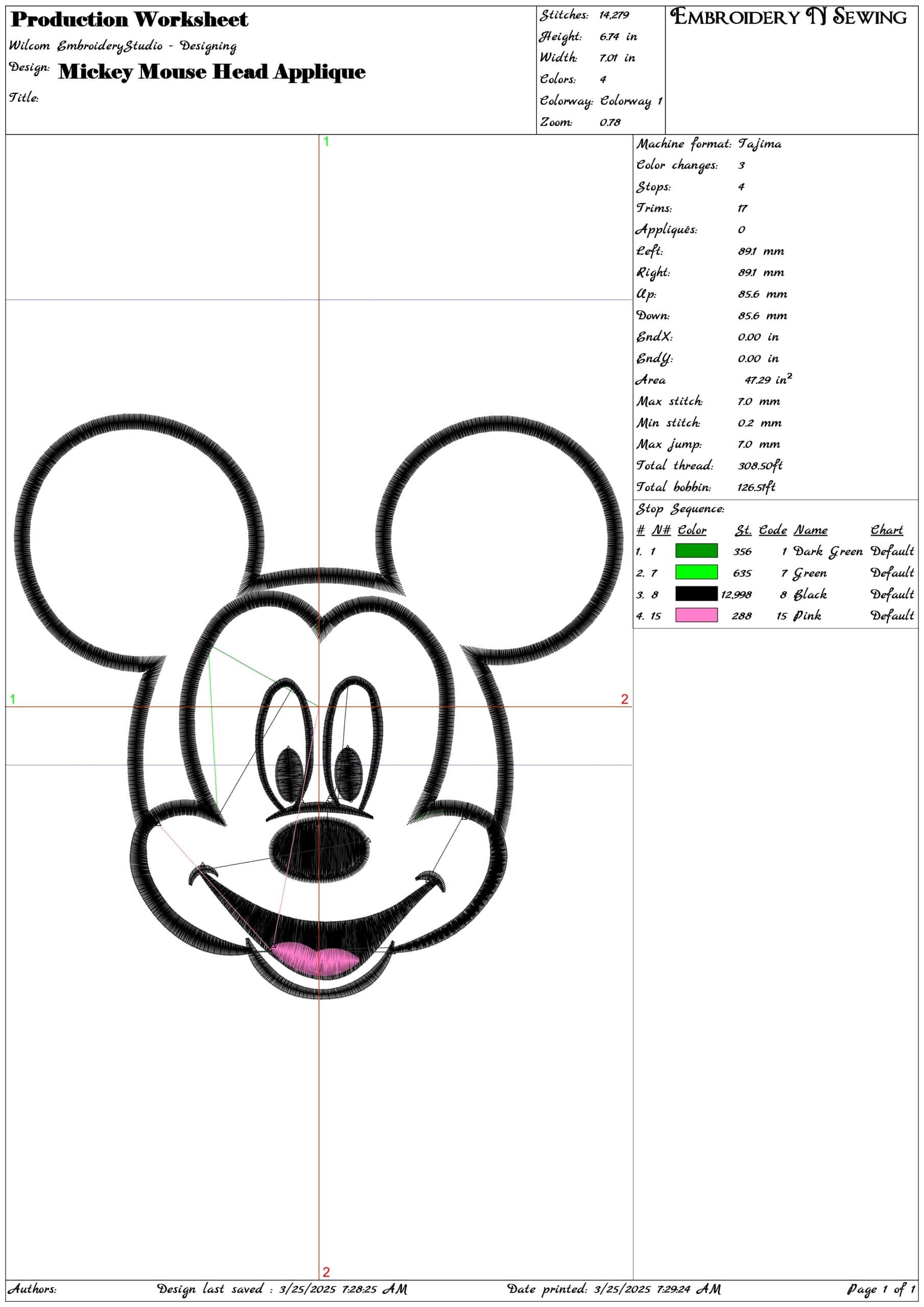Click the green '1' marker at top of vertical axis
This screenshot has height=1307, width=924.
326,142
